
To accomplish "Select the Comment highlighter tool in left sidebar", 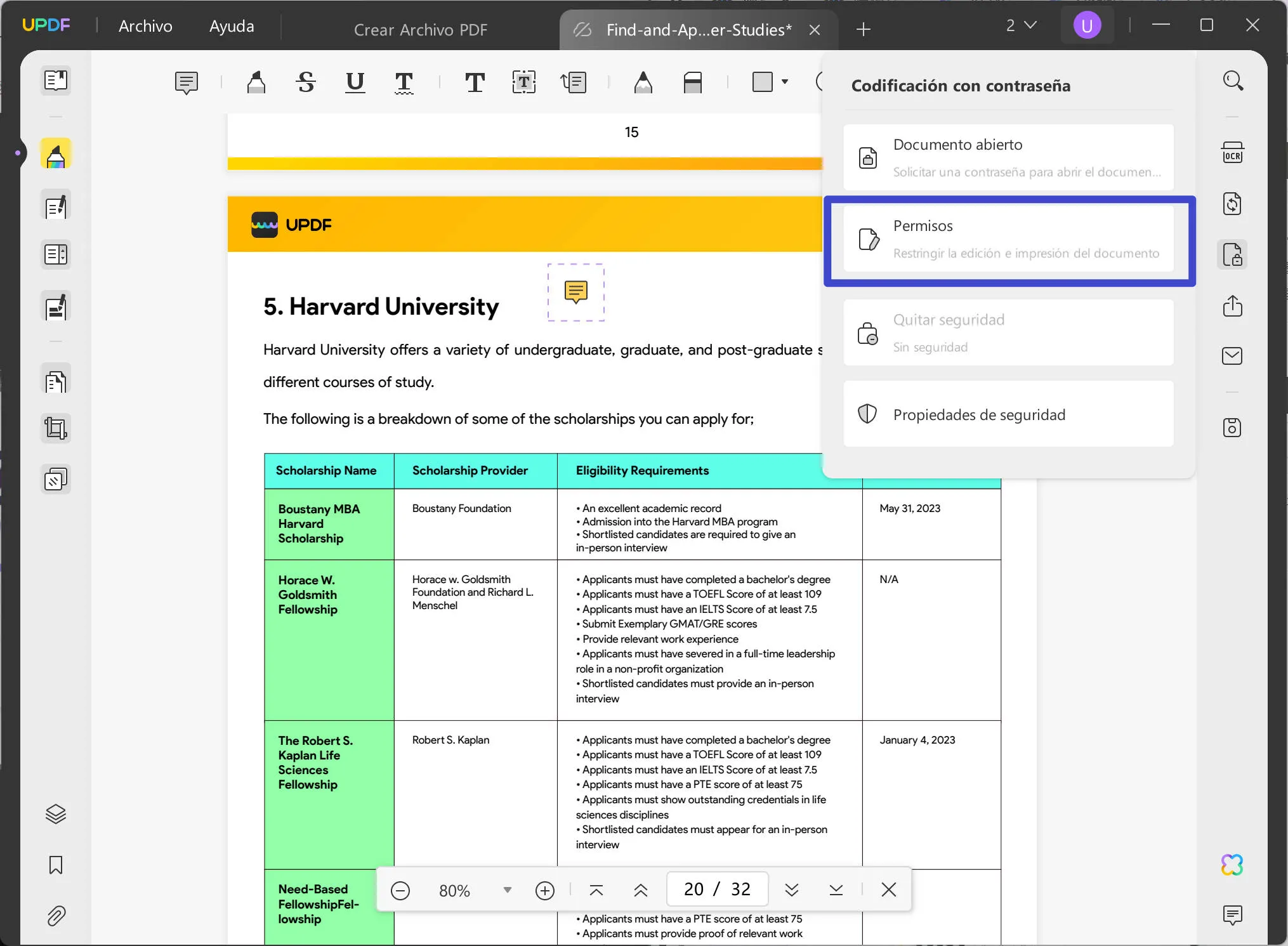I will [56, 154].
